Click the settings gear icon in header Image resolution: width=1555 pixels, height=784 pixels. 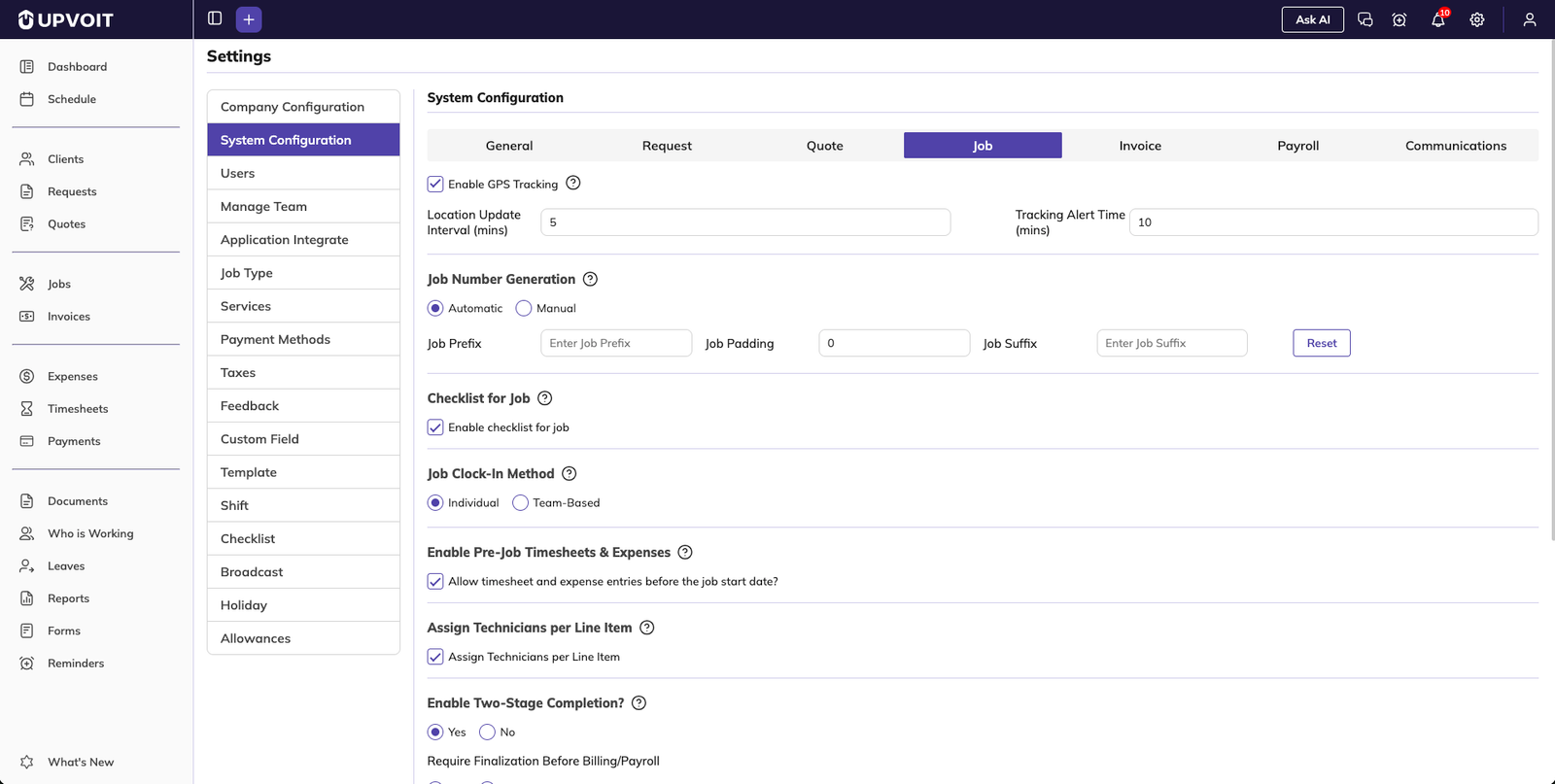(1476, 19)
